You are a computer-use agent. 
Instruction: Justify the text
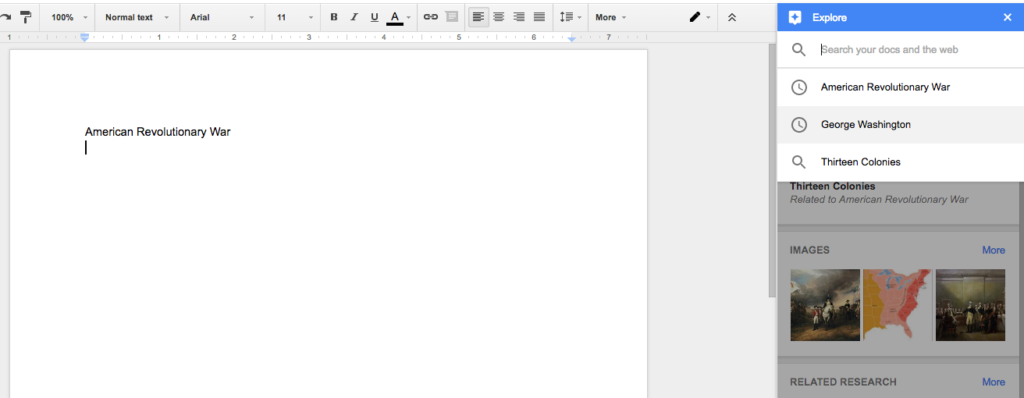(x=539, y=17)
